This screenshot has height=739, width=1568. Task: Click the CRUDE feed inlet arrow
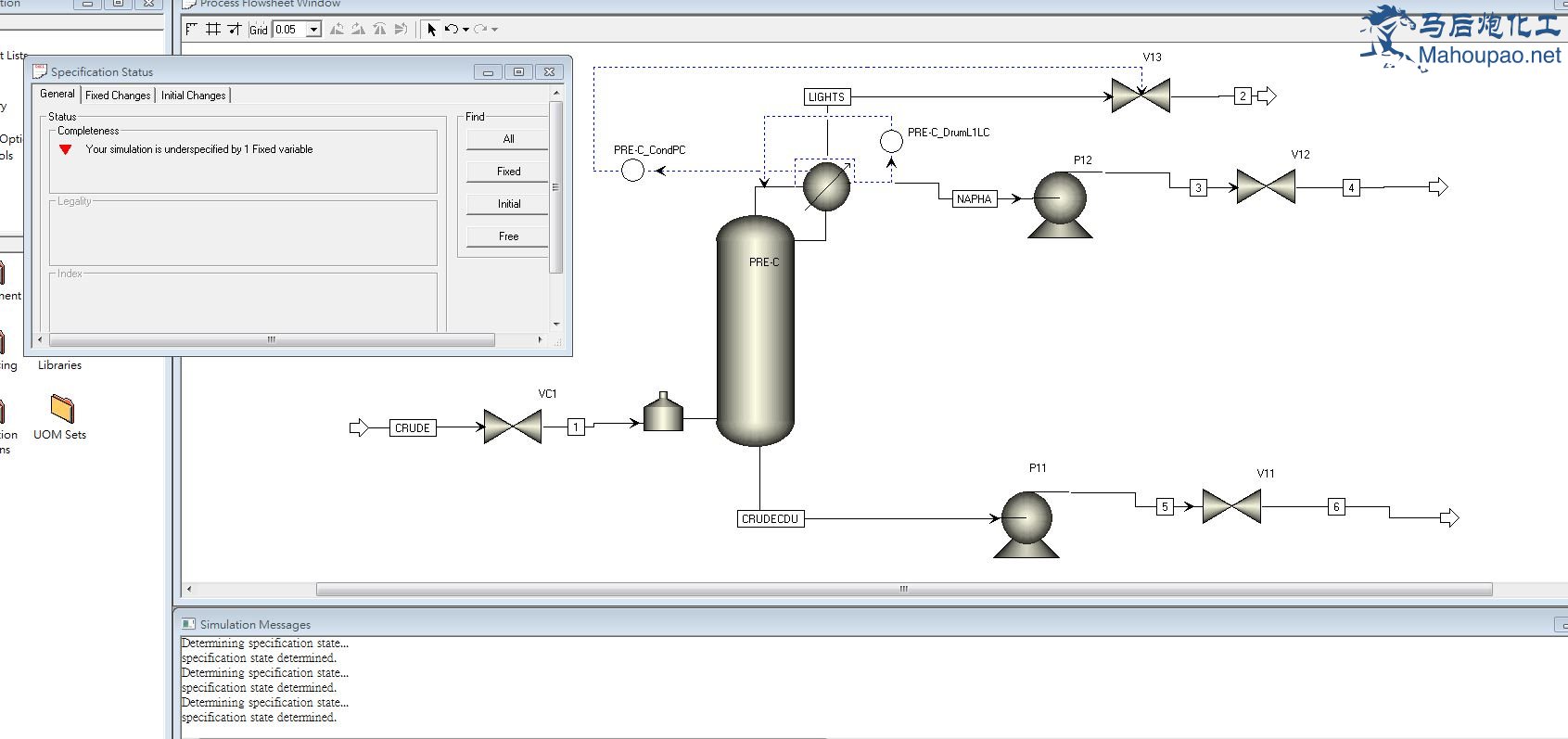tap(360, 427)
